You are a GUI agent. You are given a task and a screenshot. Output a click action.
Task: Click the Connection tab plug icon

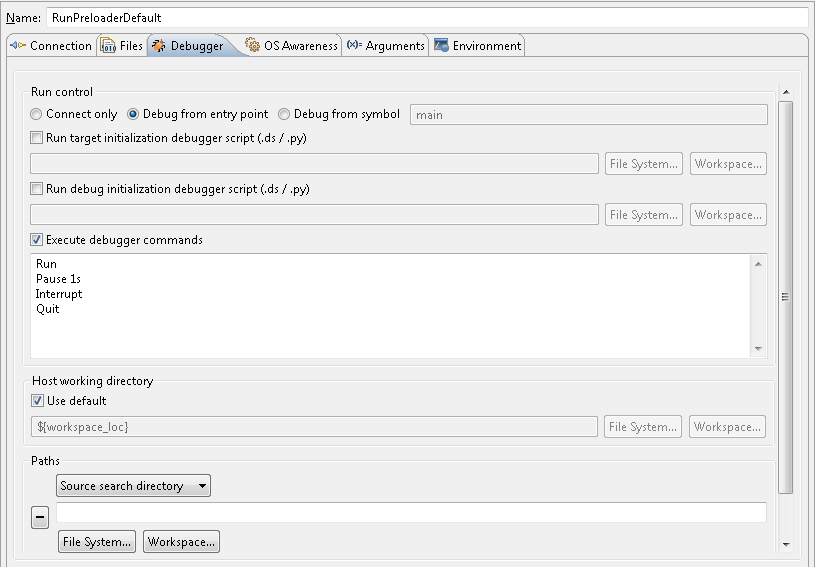(18, 46)
